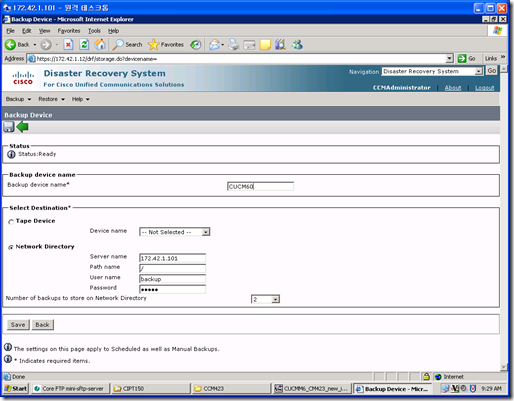The height and width of the screenshot is (401, 514).
Task: Click the taskbar clock showing 9:29 AM
Action: [x=491, y=389]
